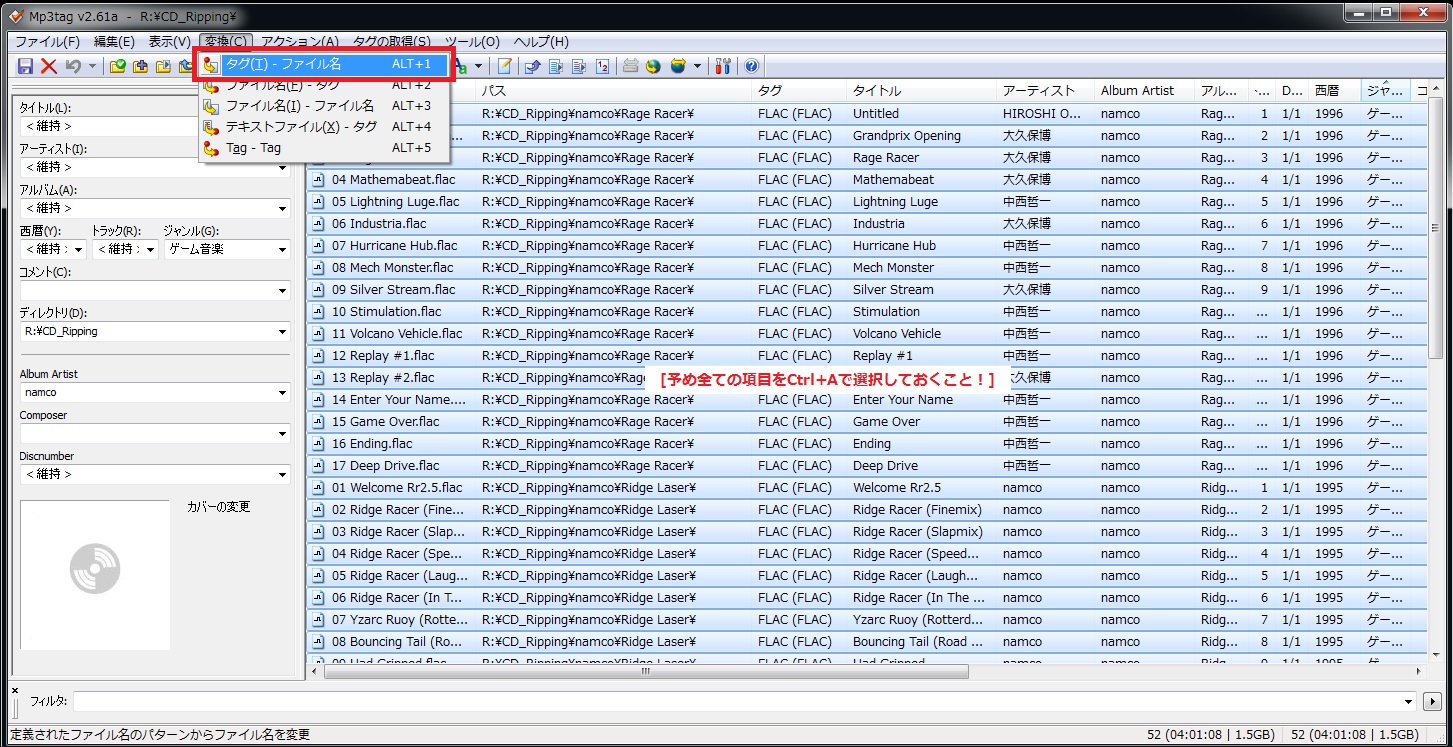Click the greyed disc tag source icon
Image resolution: width=1453 pixels, height=747 pixels.
(x=631, y=66)
